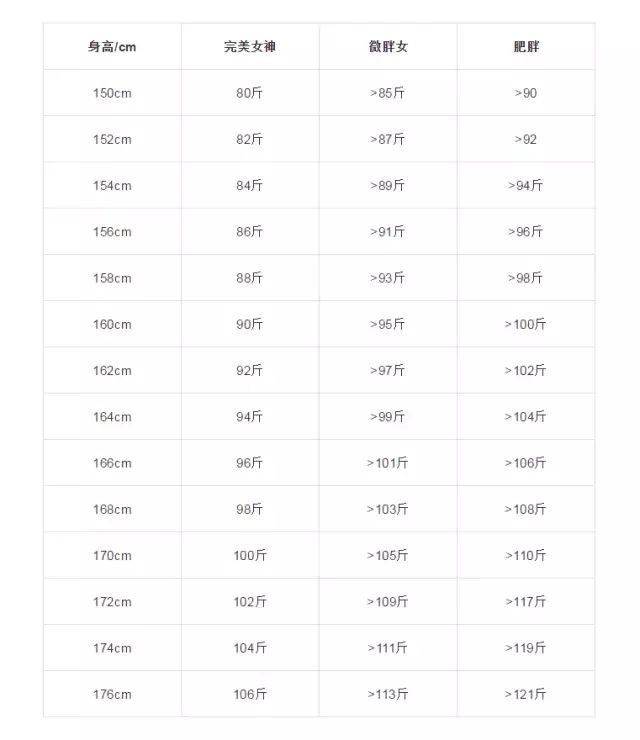This screenshot has height=740, width=640.
Task: Click the 微胖女 column header
Action: click(x=388, y=47)
